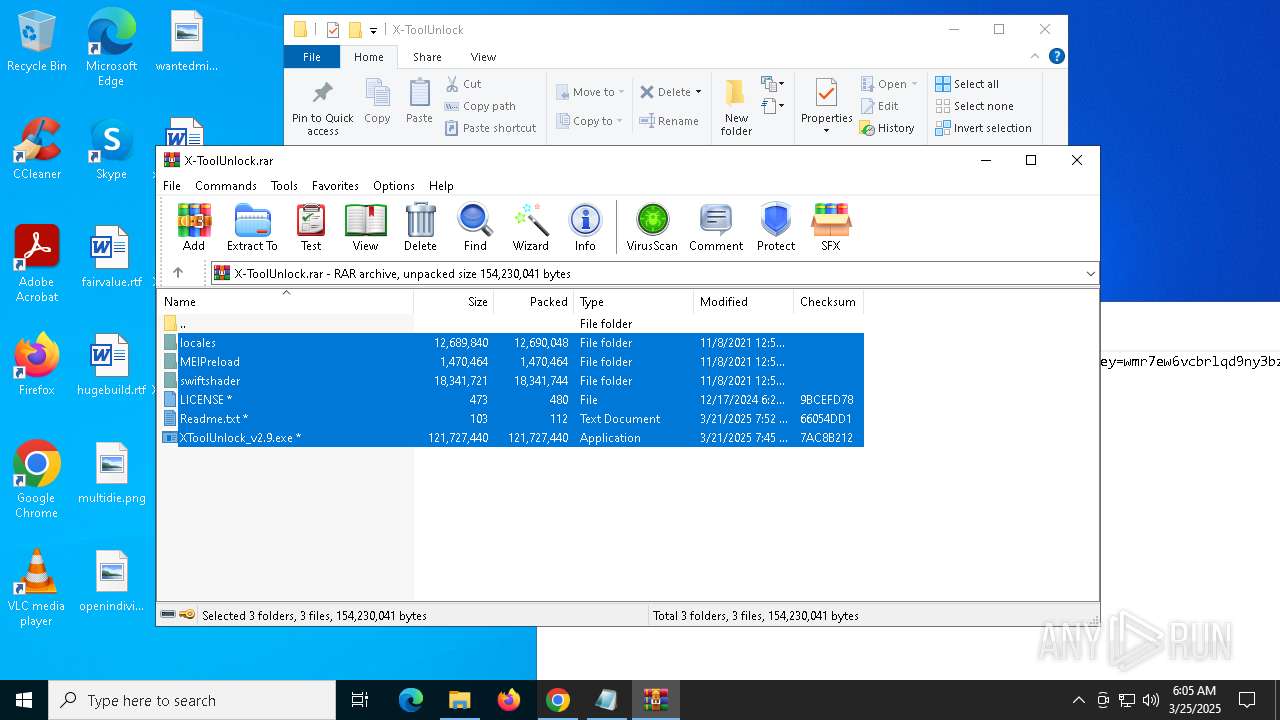
Task: Click the Paste icon in Explorer ribbon
Action: coord(419,101)
